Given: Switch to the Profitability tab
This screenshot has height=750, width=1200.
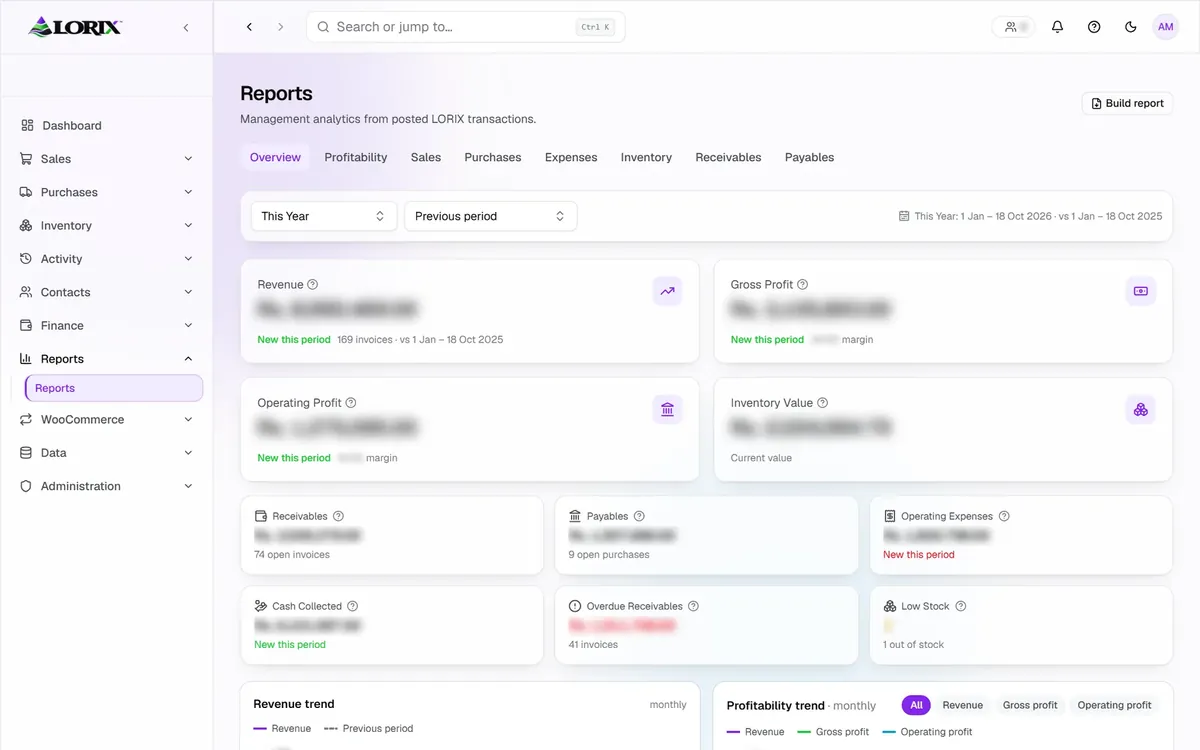Looking at the screenshot, I should pyautogui.click(x=356, y=157).
